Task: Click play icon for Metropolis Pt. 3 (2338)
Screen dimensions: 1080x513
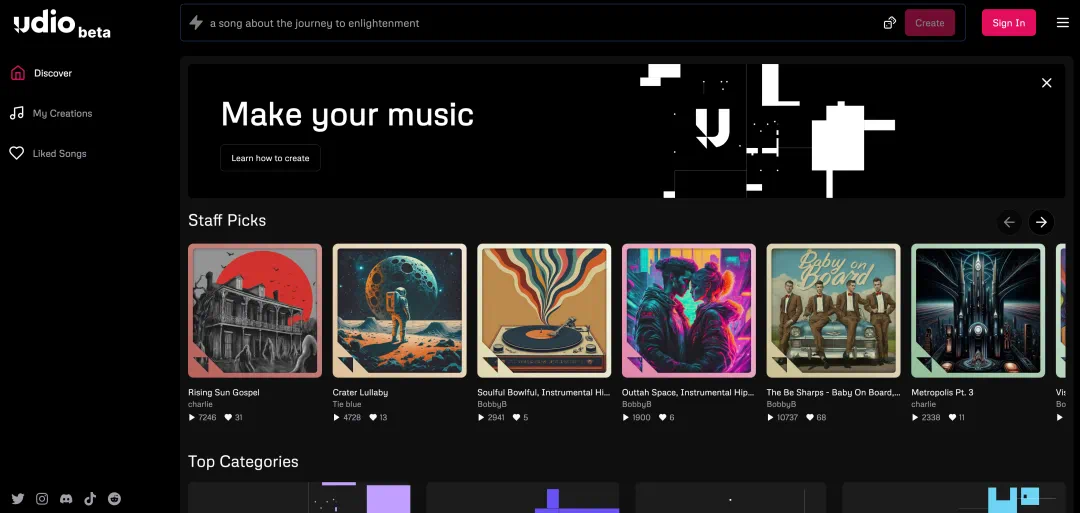Action: tap(915, 417)
